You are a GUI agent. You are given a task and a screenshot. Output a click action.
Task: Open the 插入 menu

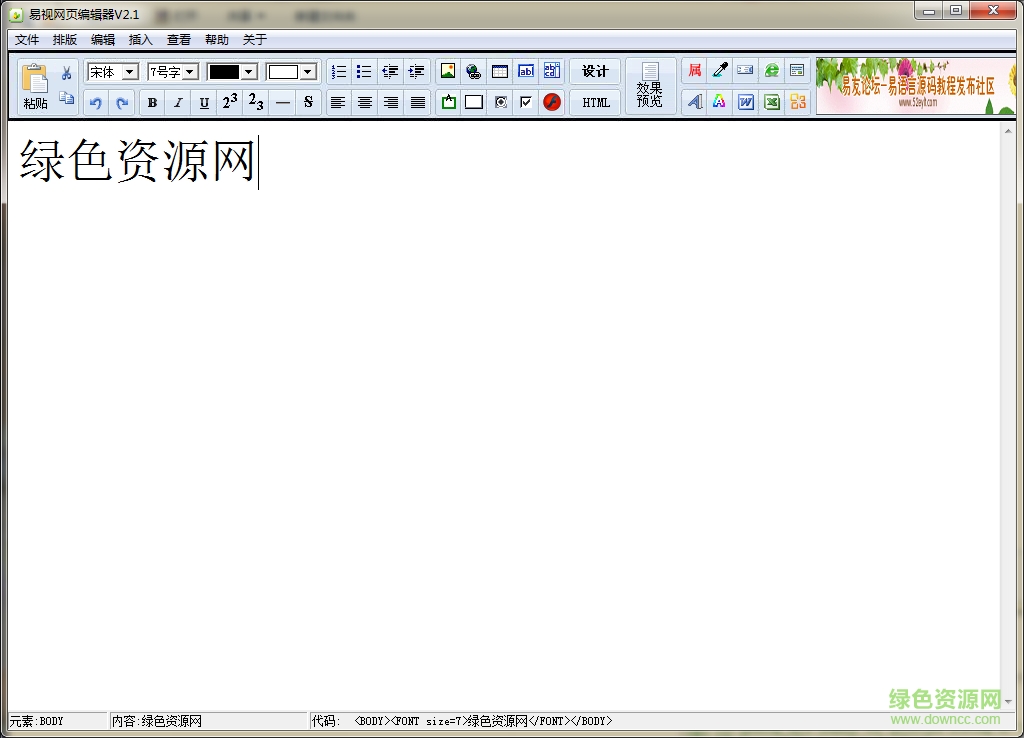(141, 40)
